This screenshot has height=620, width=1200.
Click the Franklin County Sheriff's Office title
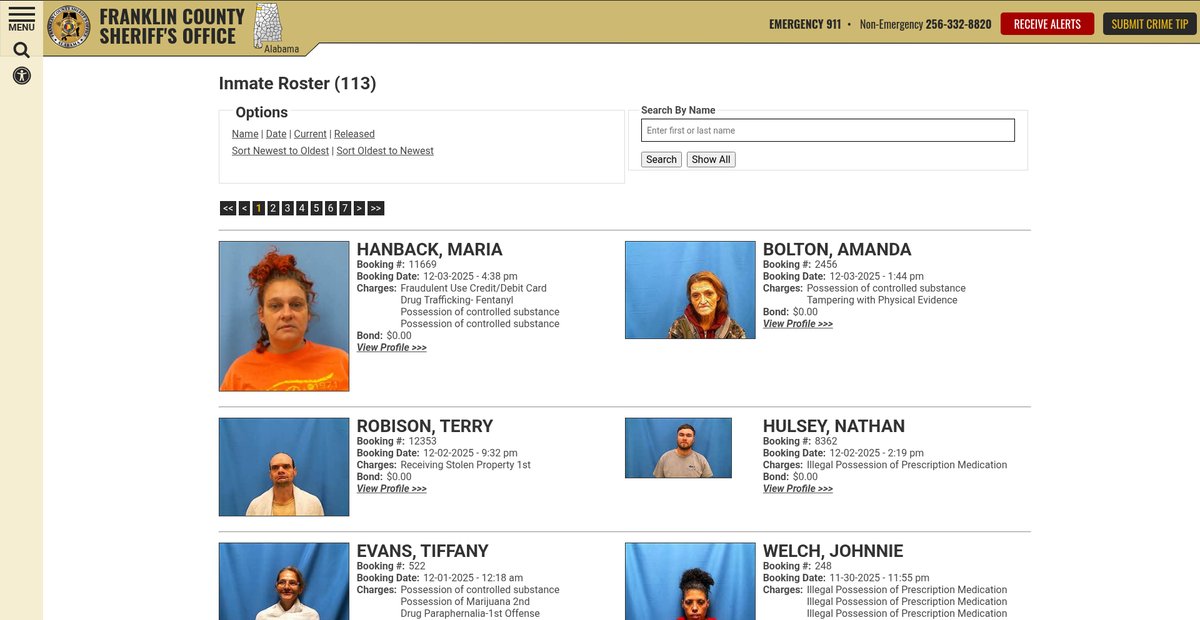172,26
